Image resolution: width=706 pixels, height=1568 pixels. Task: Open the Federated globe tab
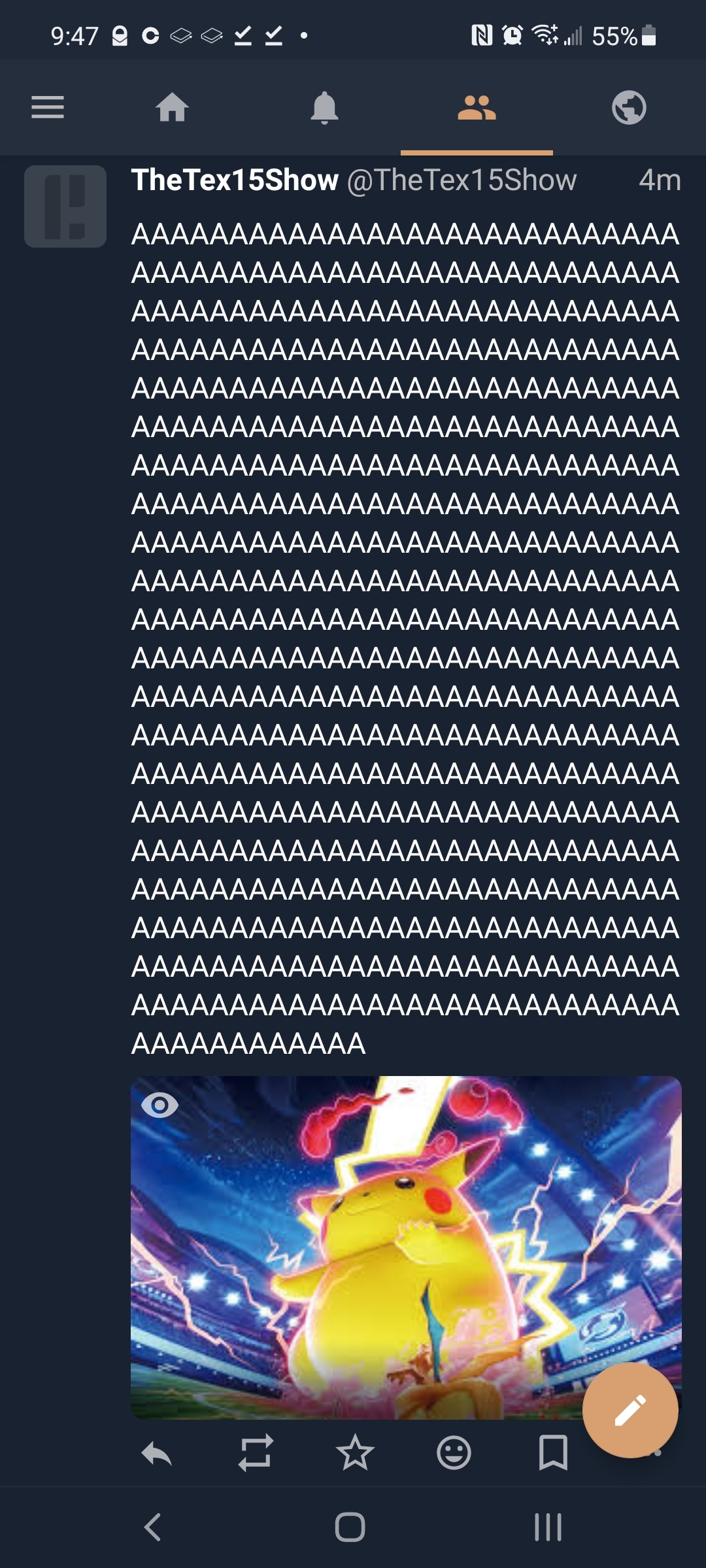click(x=629, y=107)
